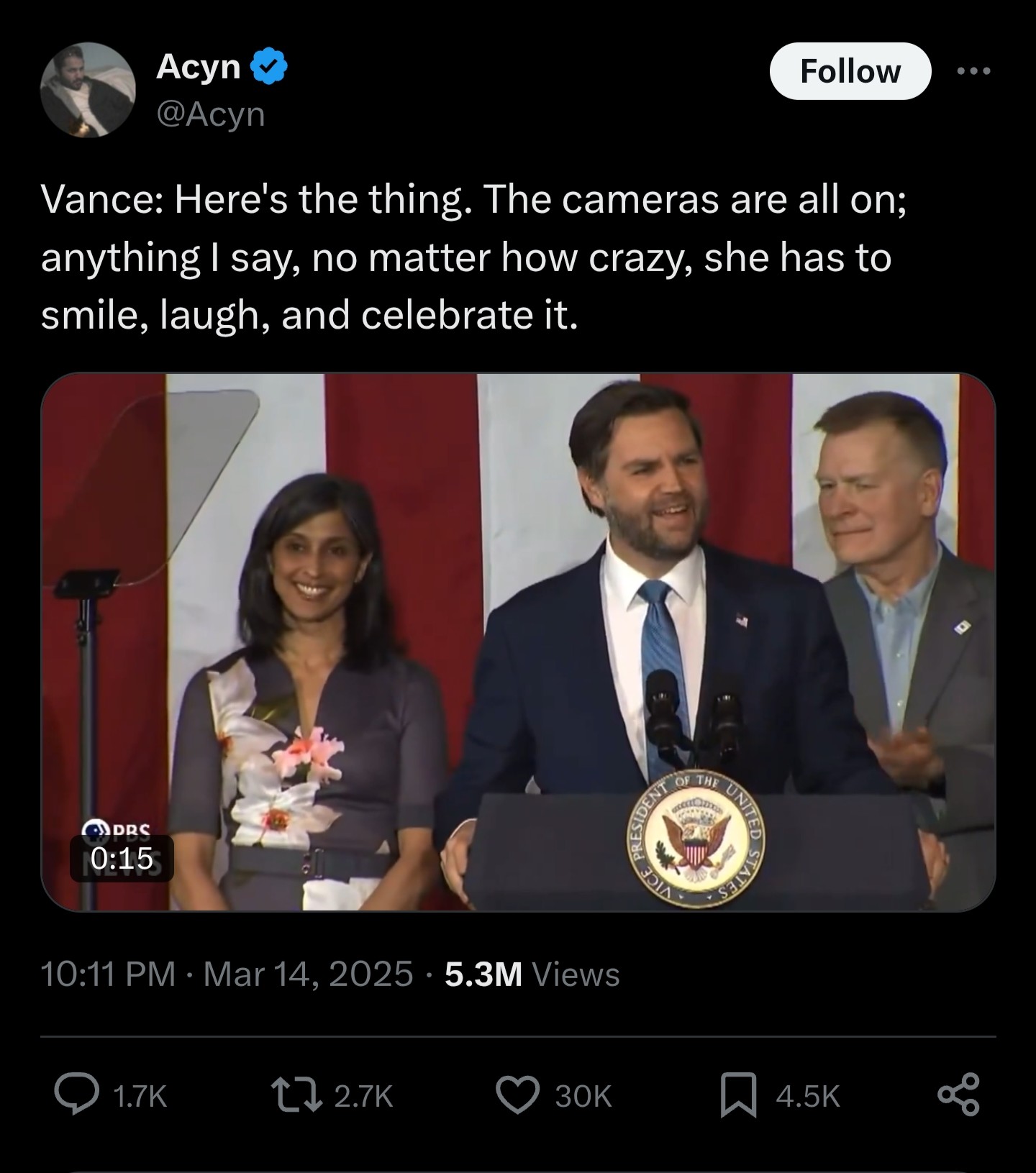View the 1.7K replies count
This screenshot has height=1173, width=1036.
140,1096
